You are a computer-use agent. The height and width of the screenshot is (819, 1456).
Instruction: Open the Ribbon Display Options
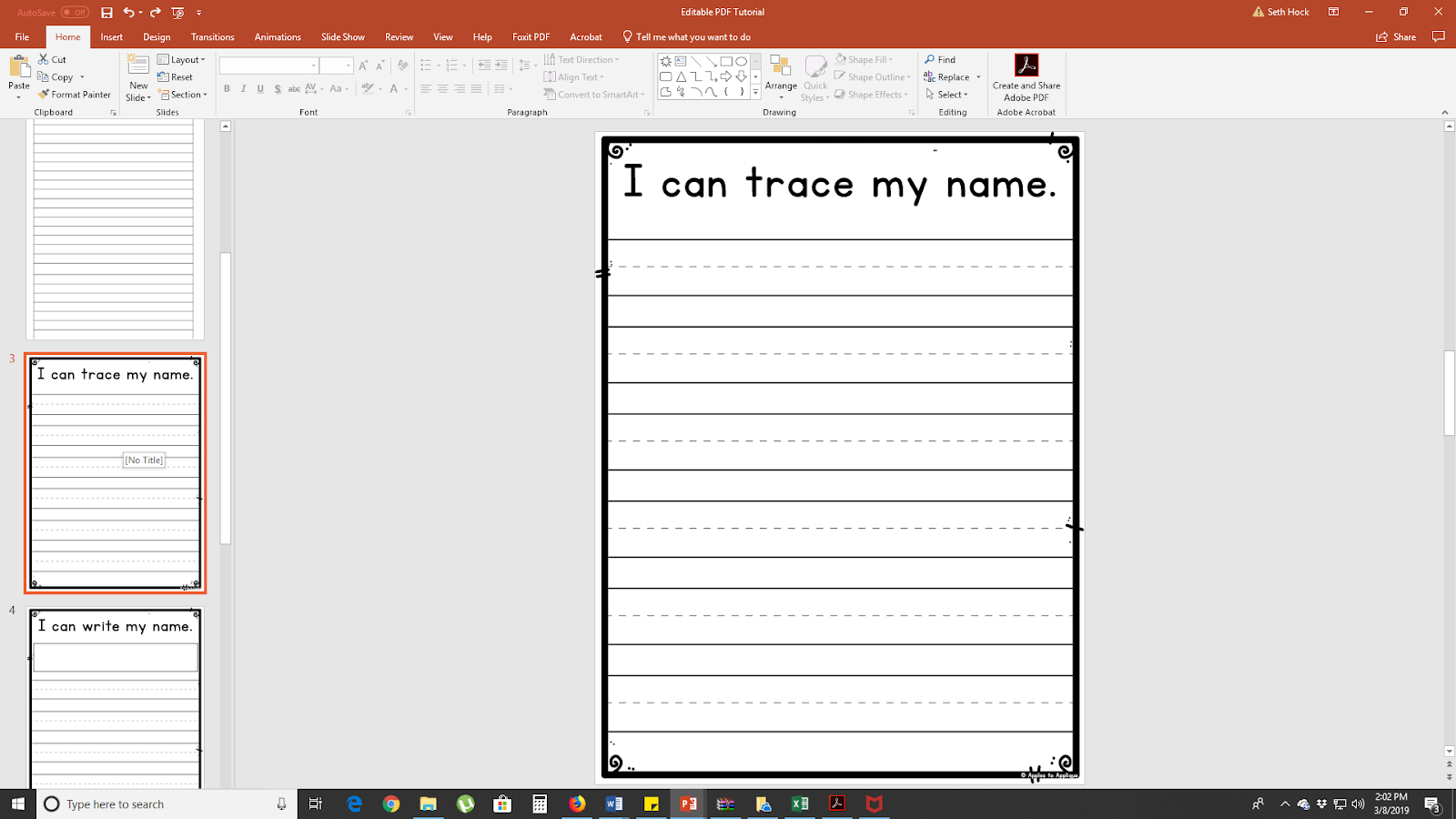1333,12
